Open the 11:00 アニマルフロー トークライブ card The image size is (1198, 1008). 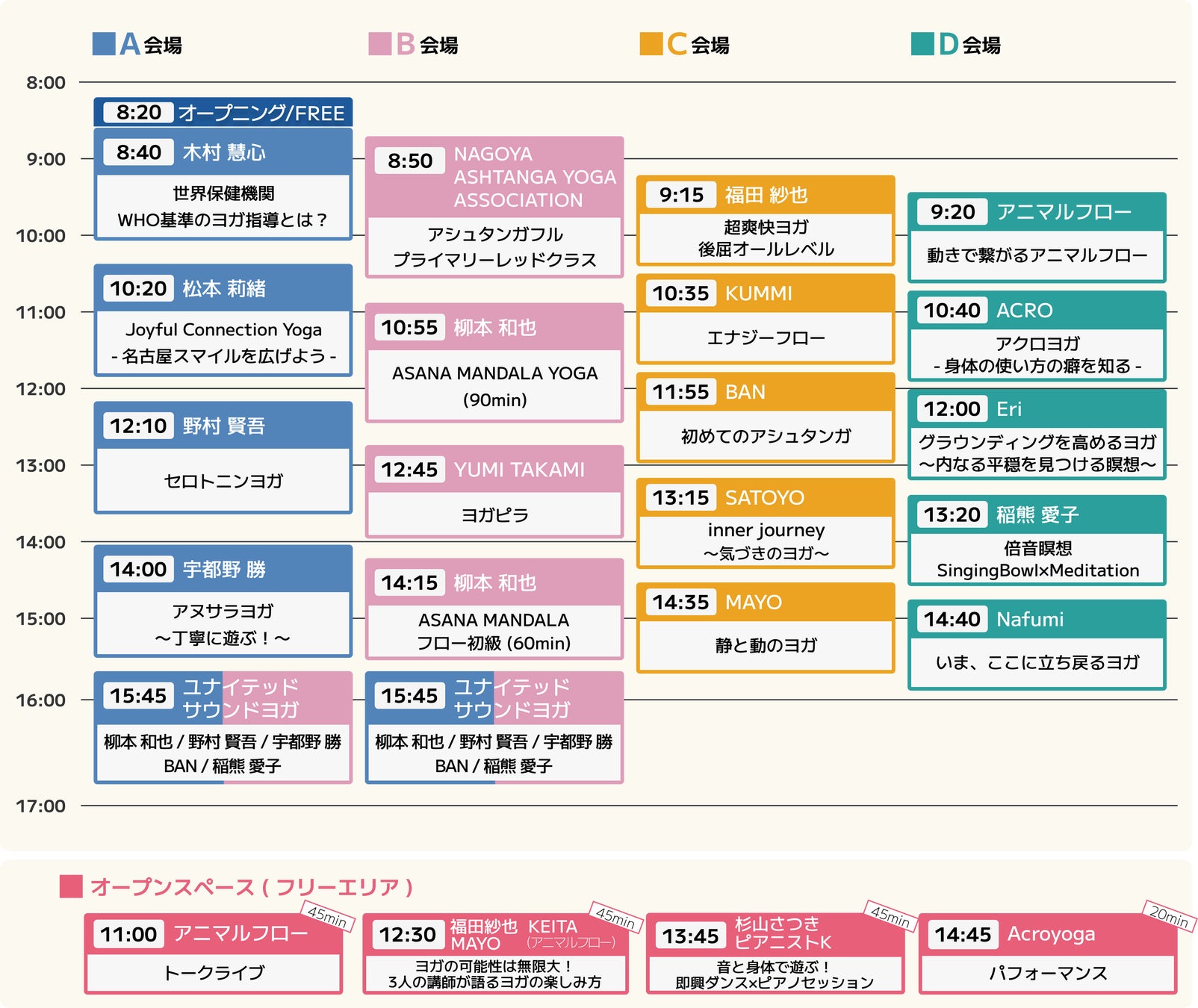214,953
